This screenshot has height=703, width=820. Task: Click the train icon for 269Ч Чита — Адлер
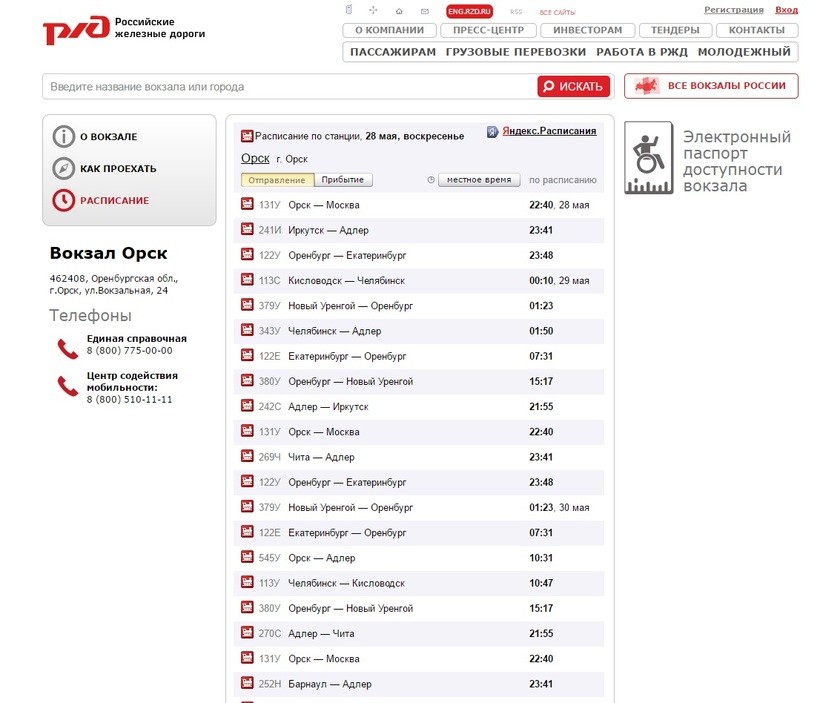[x=247, y=456]
